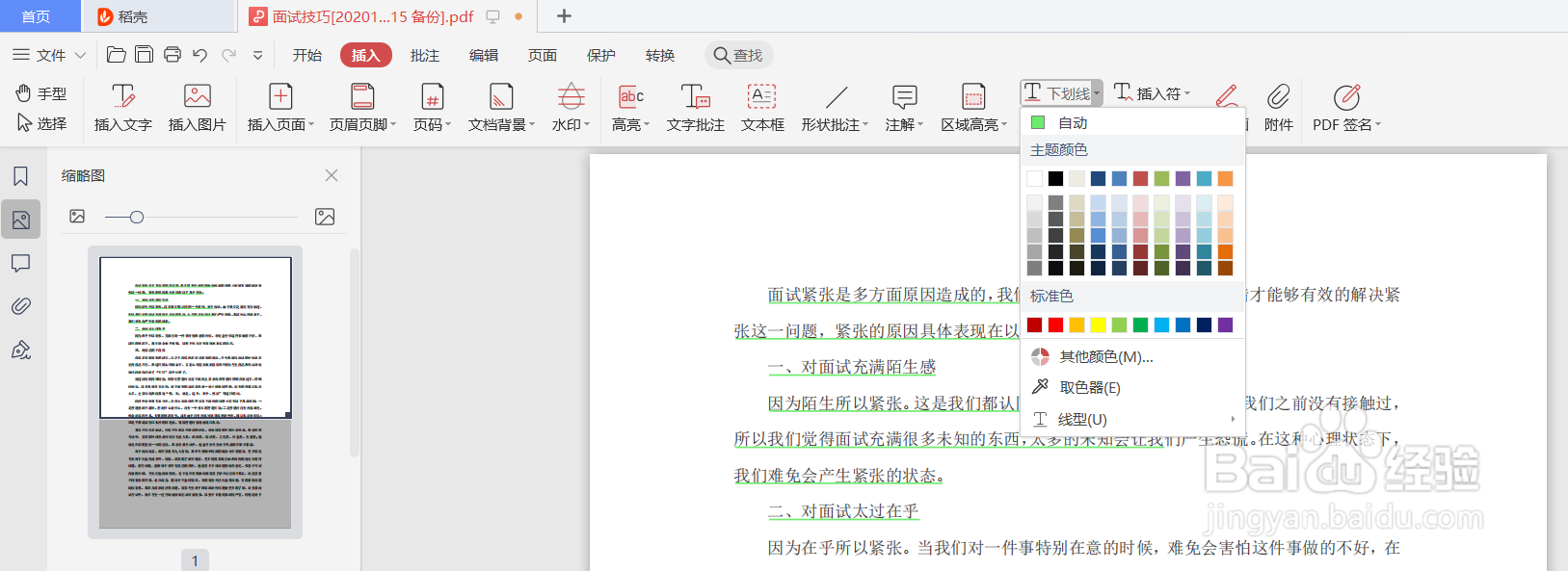
Task: Expand the PDF Signature dropdown arrow
Action: click(1378, 125)
